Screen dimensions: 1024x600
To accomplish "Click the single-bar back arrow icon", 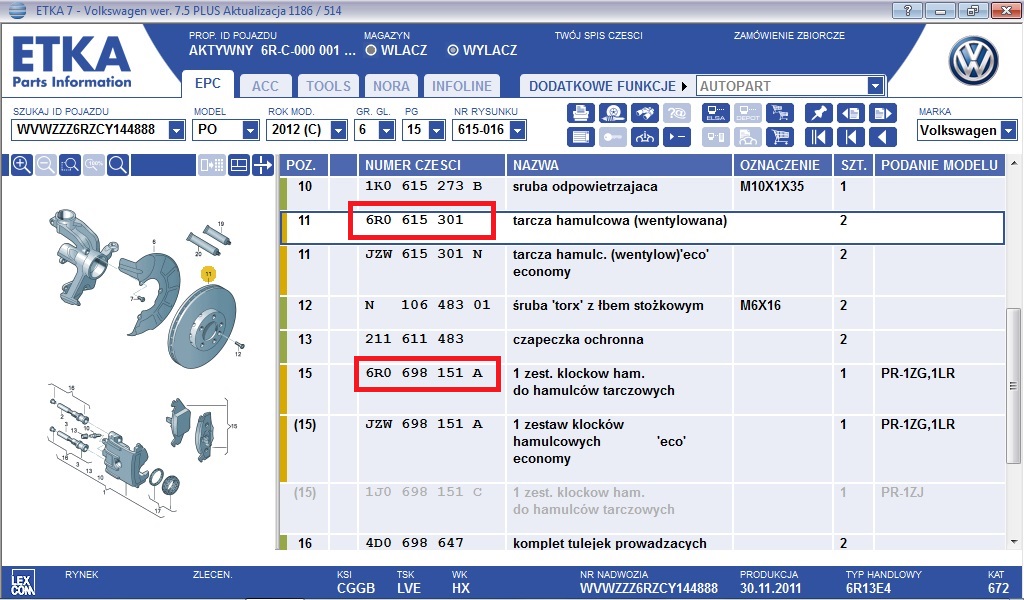I will pos(850,137).
